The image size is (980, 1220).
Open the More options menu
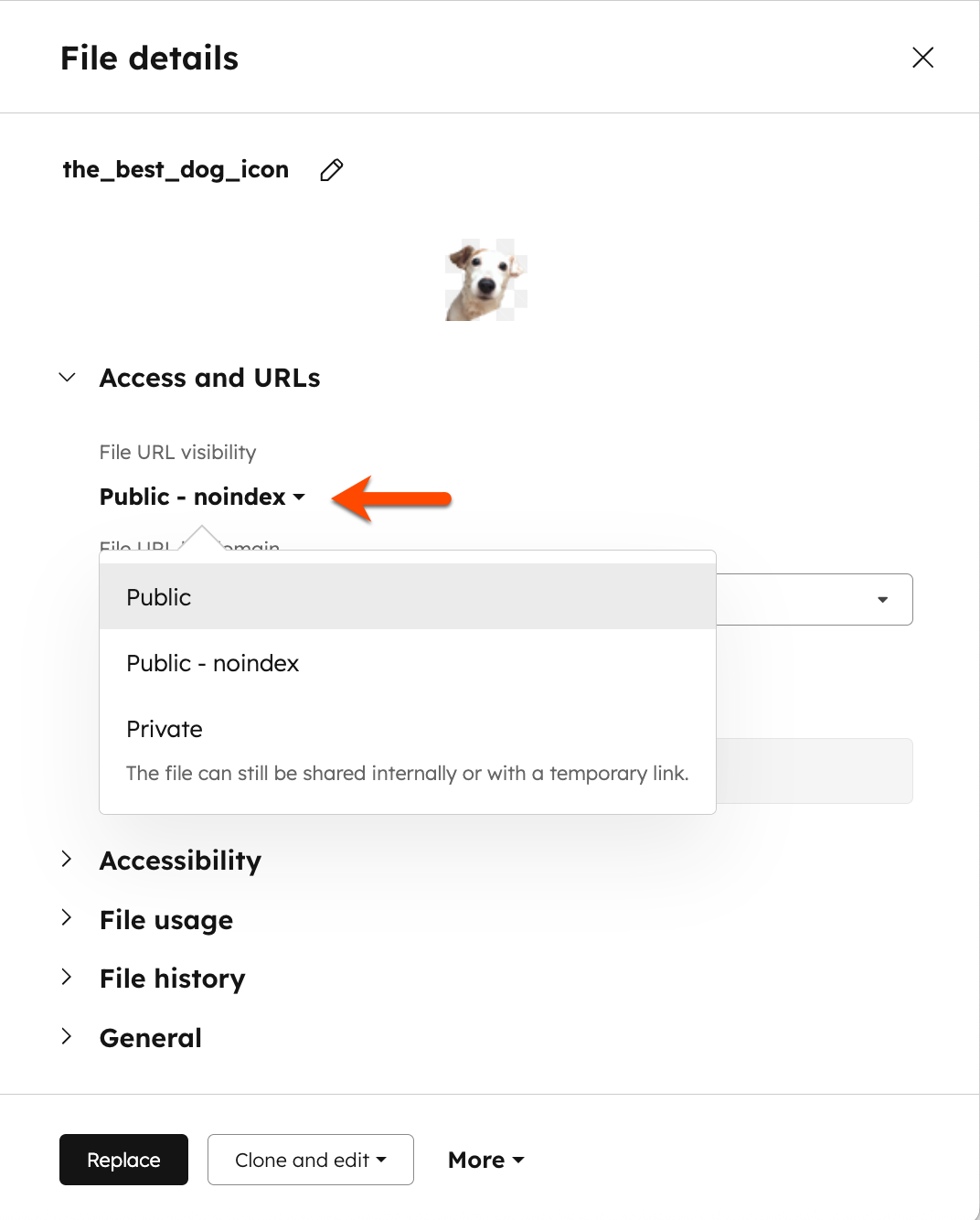coord(485,1160)
